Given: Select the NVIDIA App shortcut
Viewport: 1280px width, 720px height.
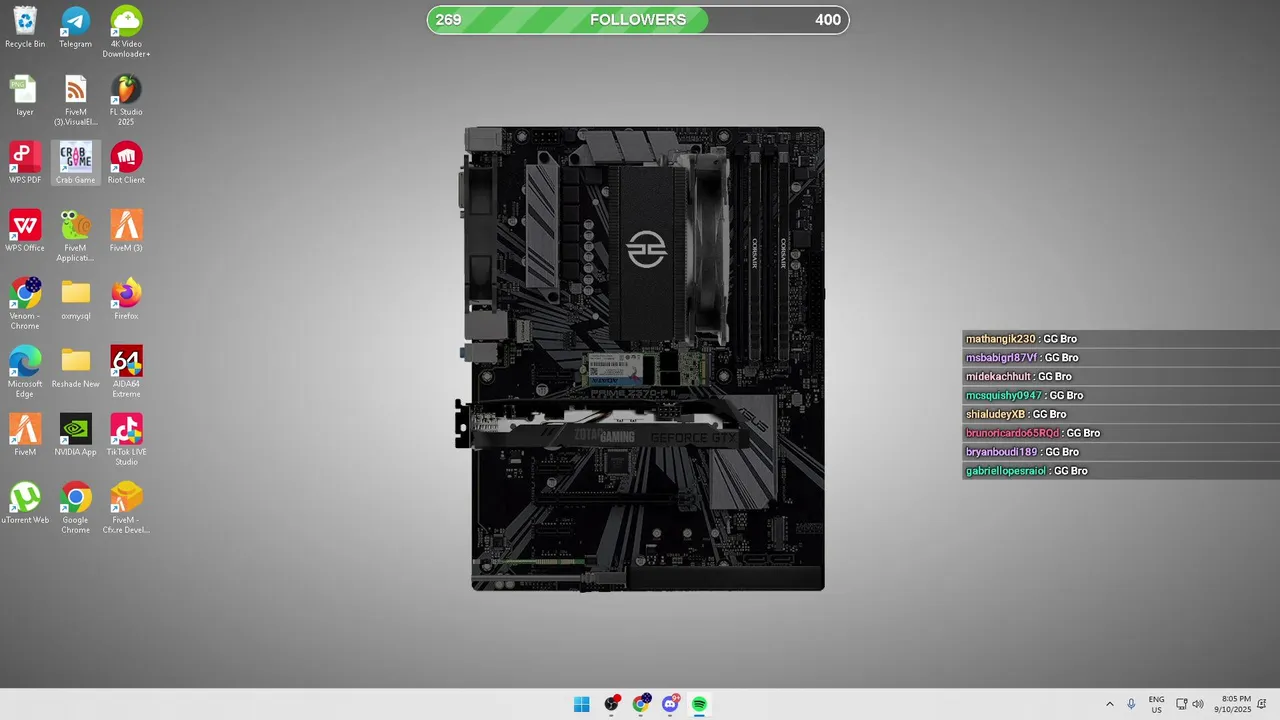Looking at the screenshot, I should coord(76,436).
